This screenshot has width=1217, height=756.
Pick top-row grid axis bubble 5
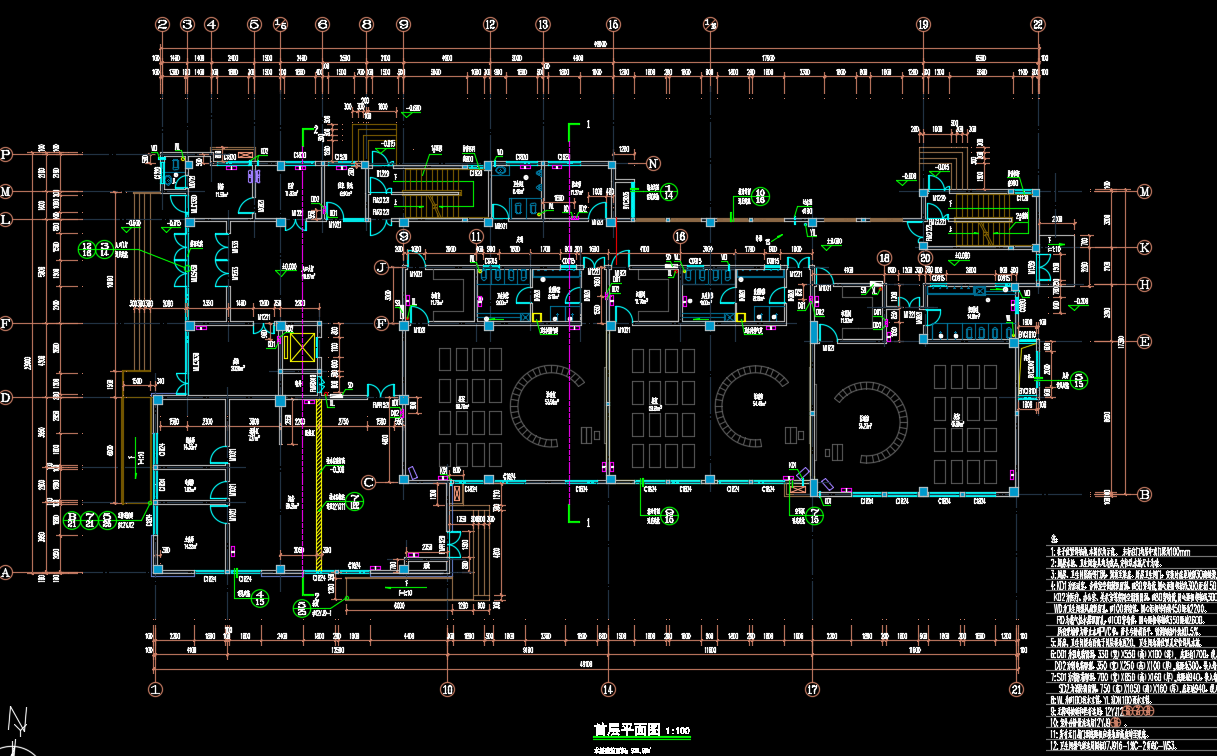pyautogui.click(x=254, y=24)
